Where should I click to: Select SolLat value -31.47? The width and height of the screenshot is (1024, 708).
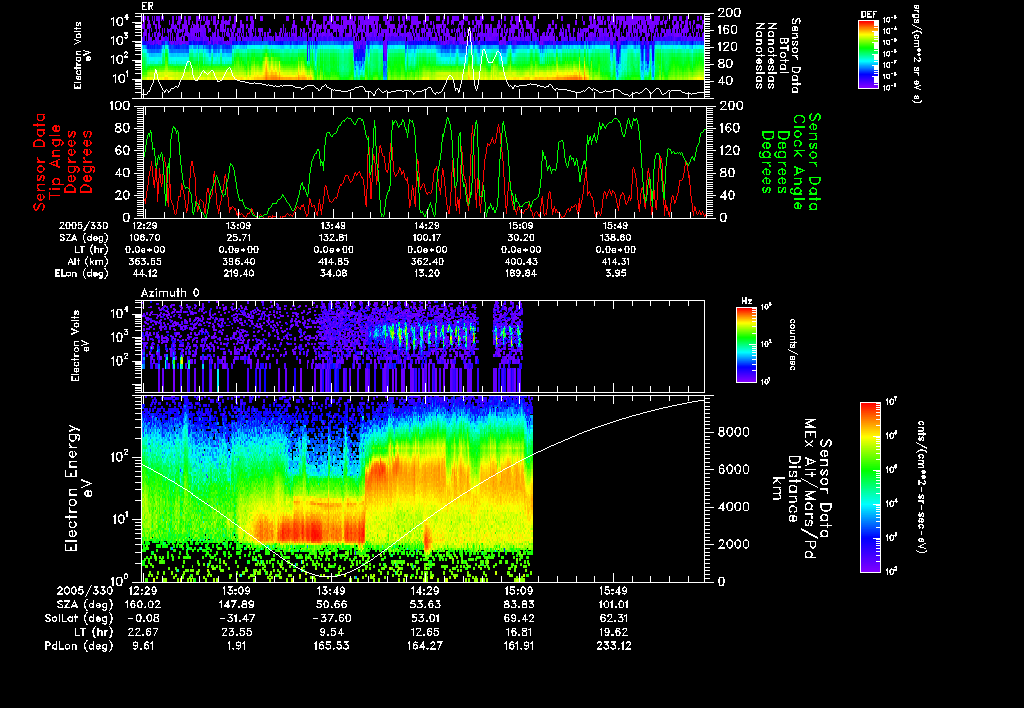click(237, 618)
